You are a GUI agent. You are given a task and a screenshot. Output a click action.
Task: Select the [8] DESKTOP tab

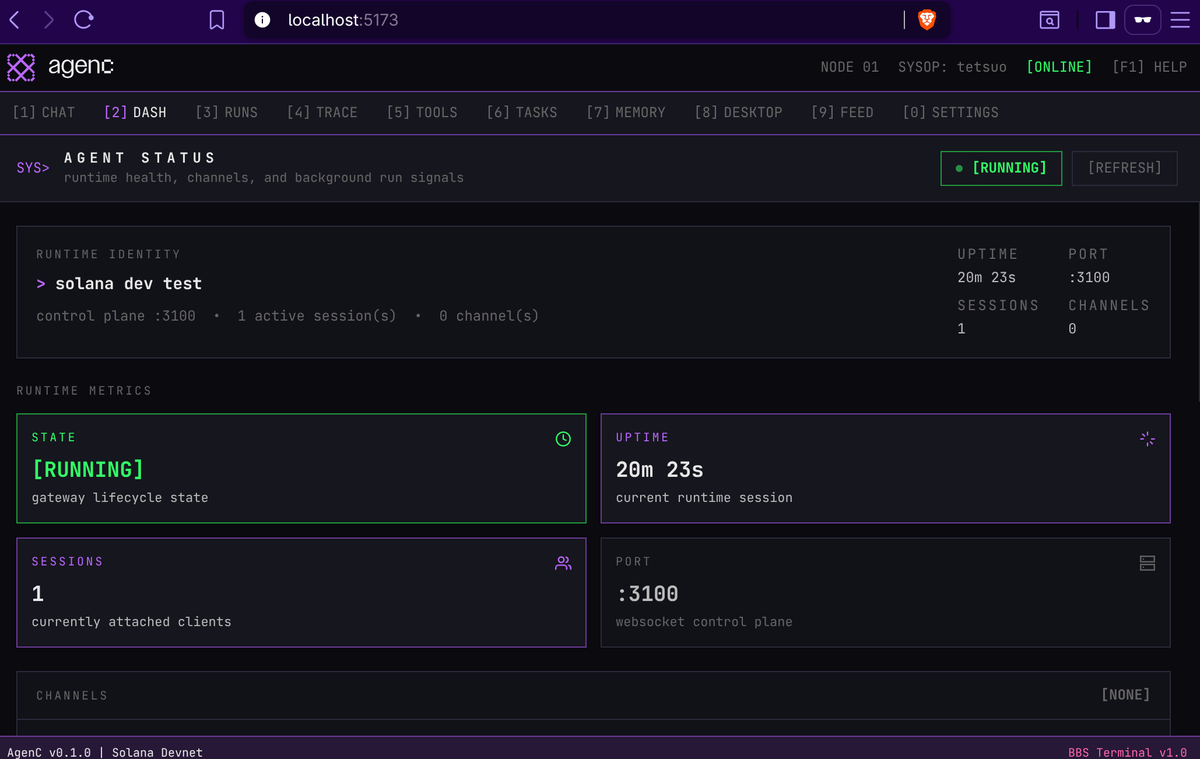coord(739,112)
